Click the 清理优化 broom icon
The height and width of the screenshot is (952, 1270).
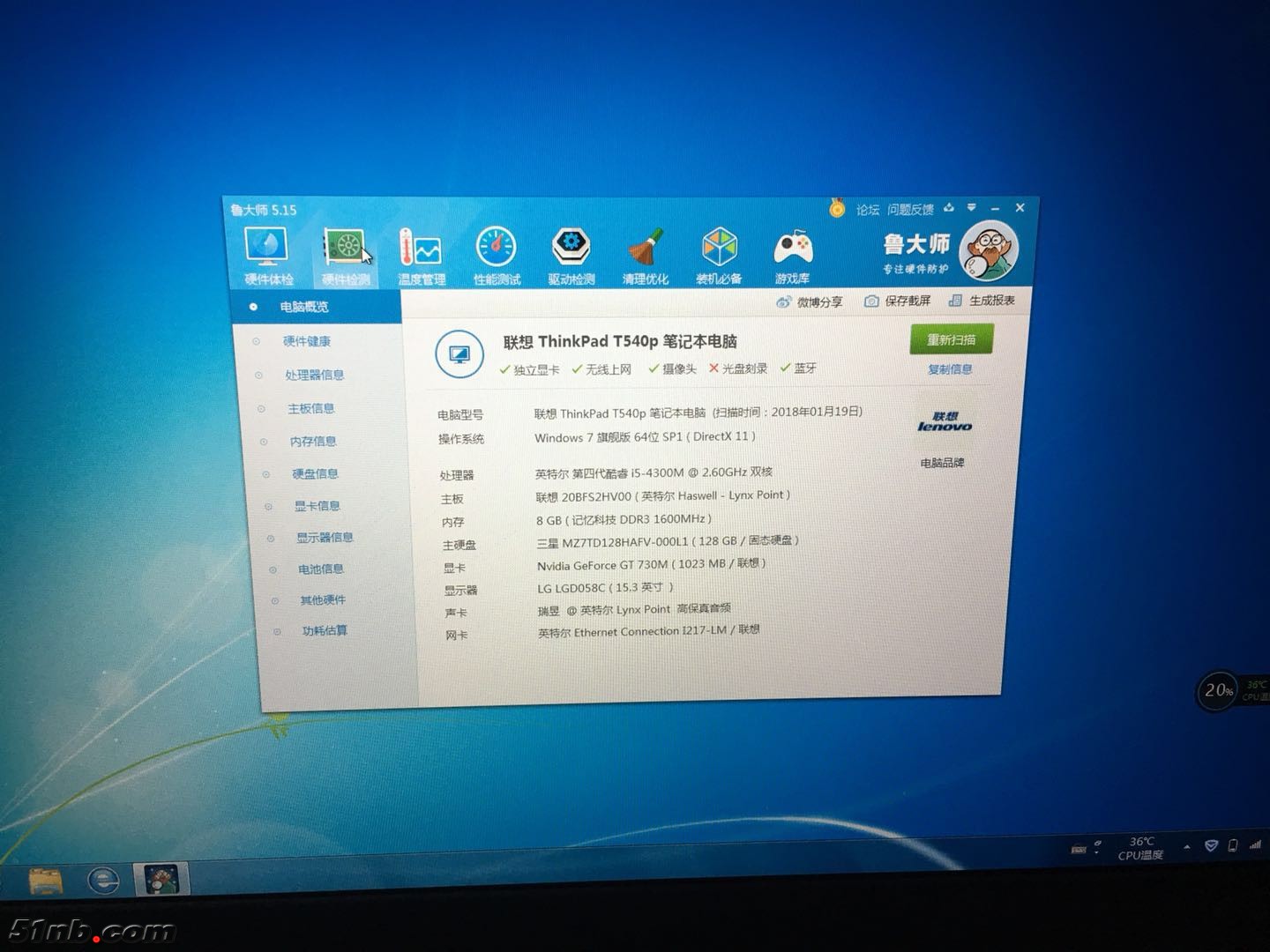tap(646, 255)
